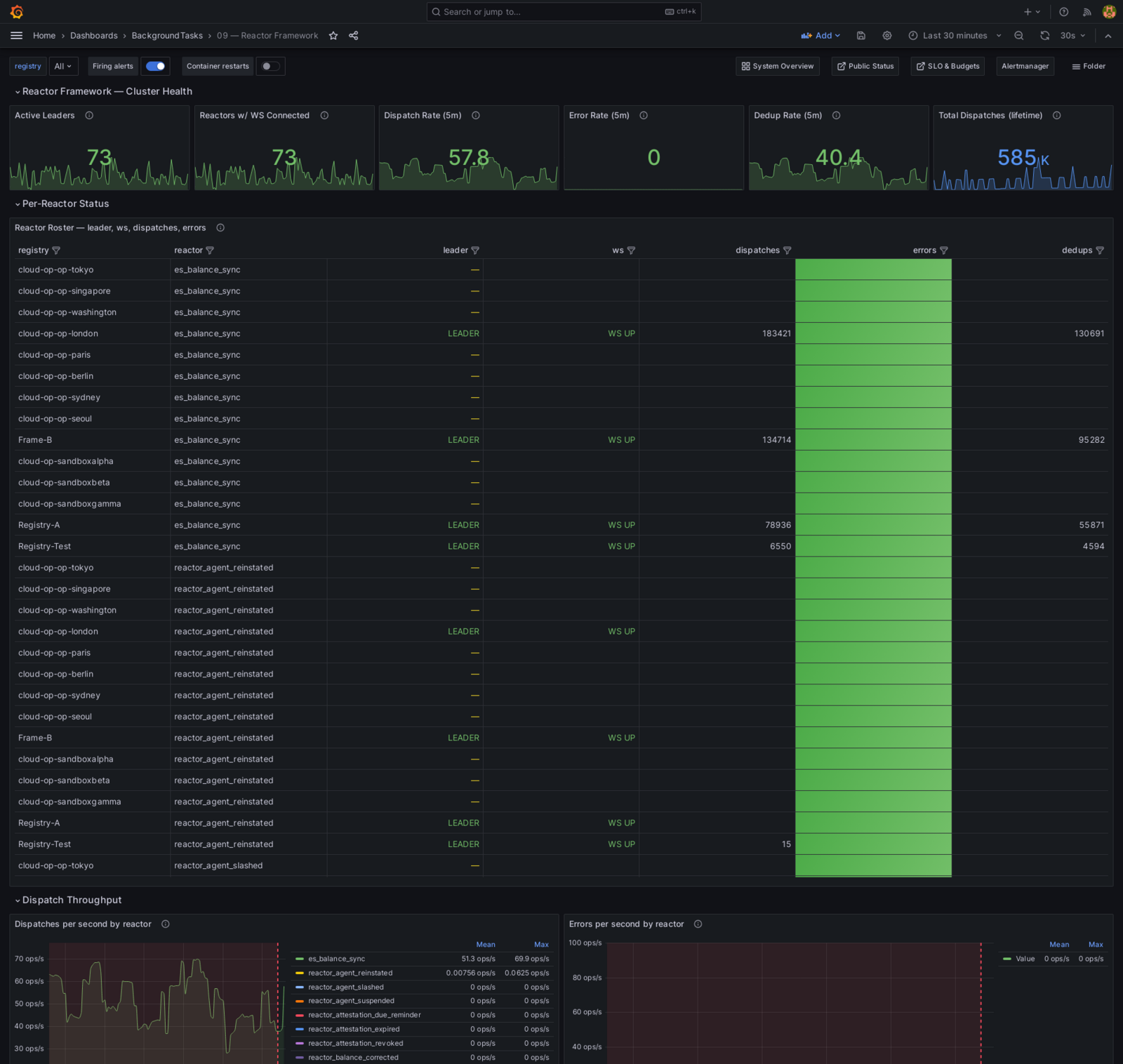Filter the reactor column
This screenshot has width=1123, height=1064.
(210, 251)
